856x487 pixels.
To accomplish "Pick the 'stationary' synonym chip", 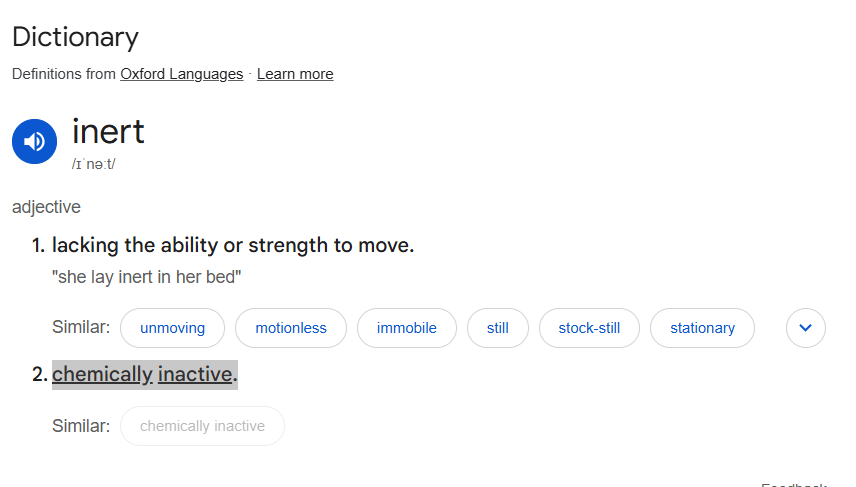I will [x=702, y=328].
